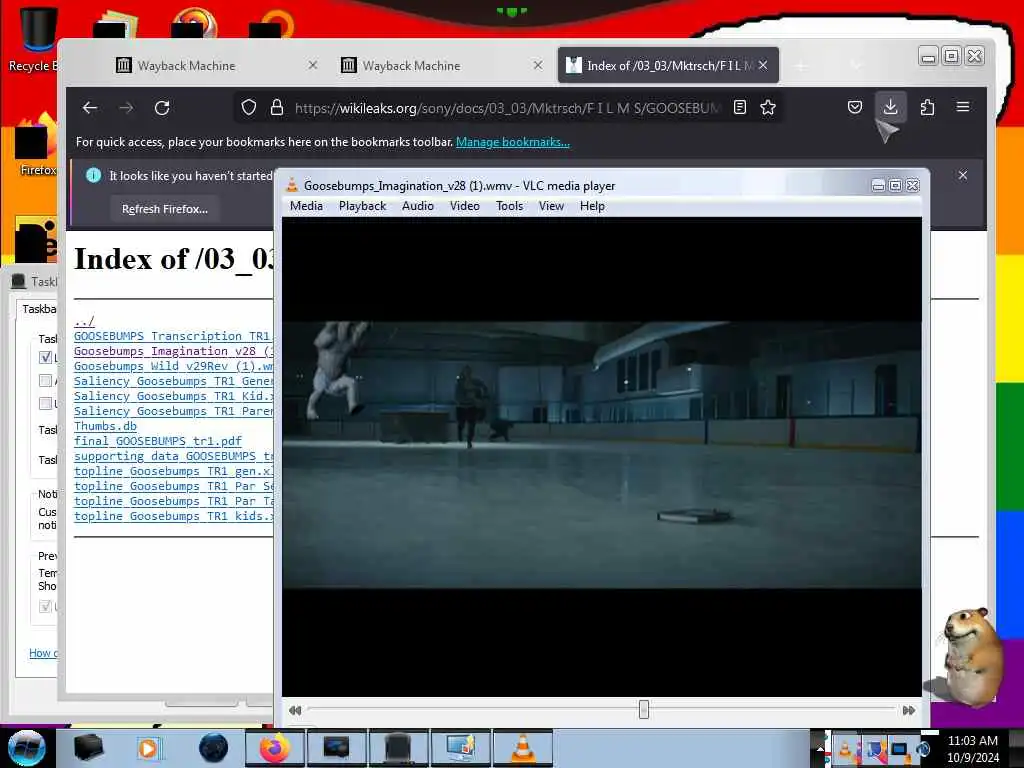Image resolution: width=1024 pixels, height=768 pixels.
Task: Open VLC Audio menu
Action: click(418, 206)
